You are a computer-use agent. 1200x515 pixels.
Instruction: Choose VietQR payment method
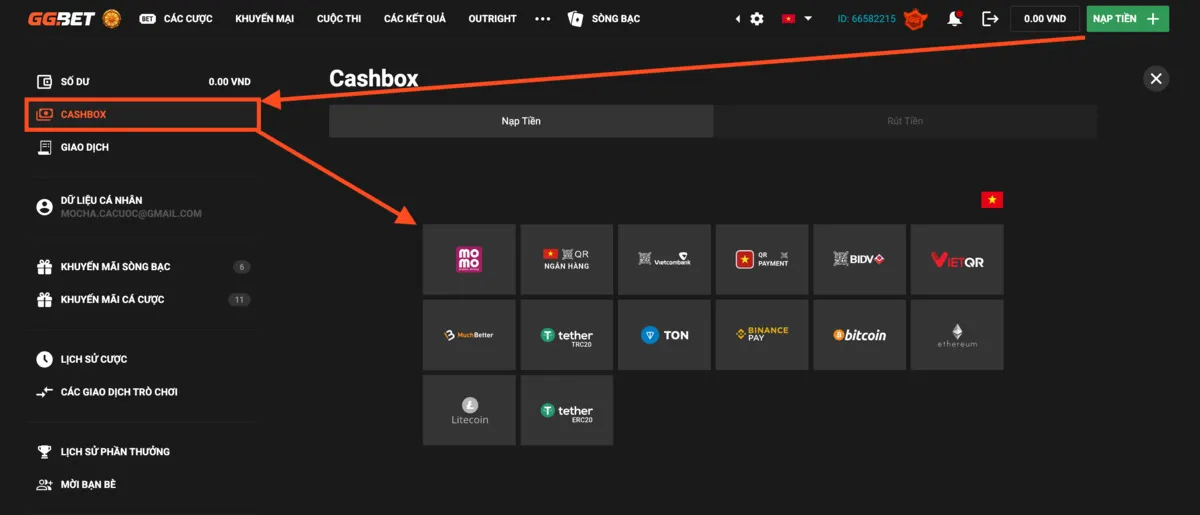point(957,259)
